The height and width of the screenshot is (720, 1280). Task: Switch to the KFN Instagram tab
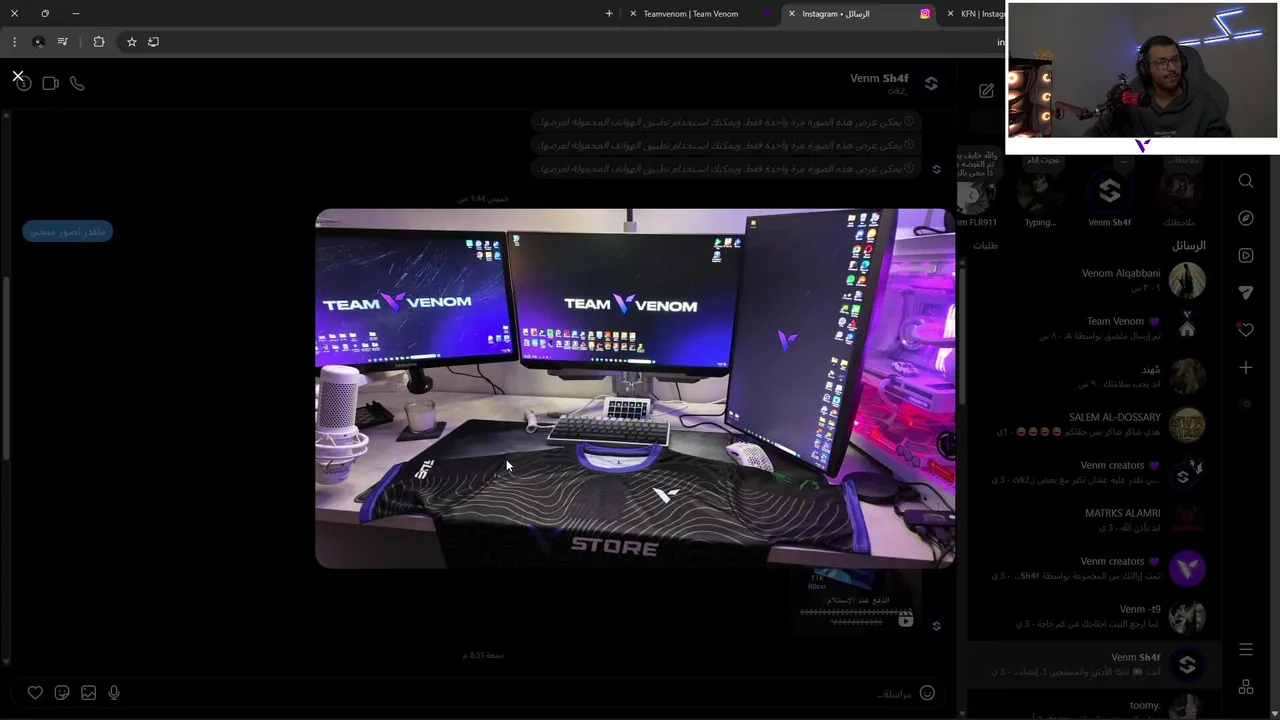pyautogui.click(x=975, y=14)
